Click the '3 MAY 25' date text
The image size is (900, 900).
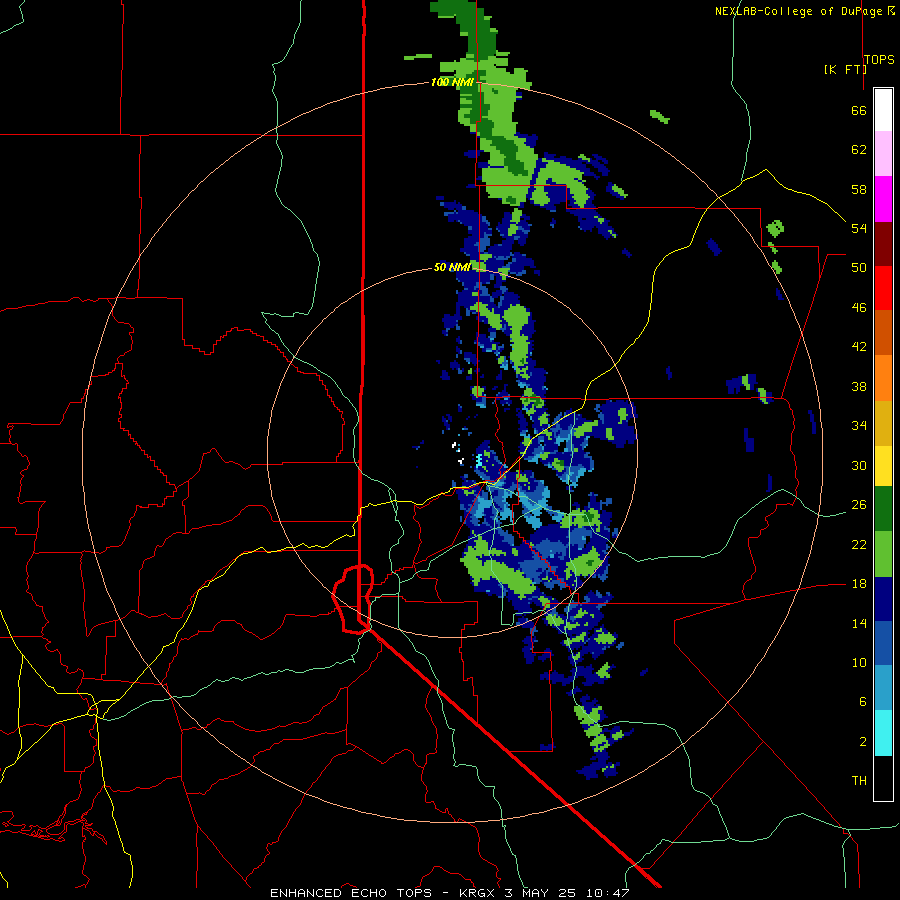[542, 893]
